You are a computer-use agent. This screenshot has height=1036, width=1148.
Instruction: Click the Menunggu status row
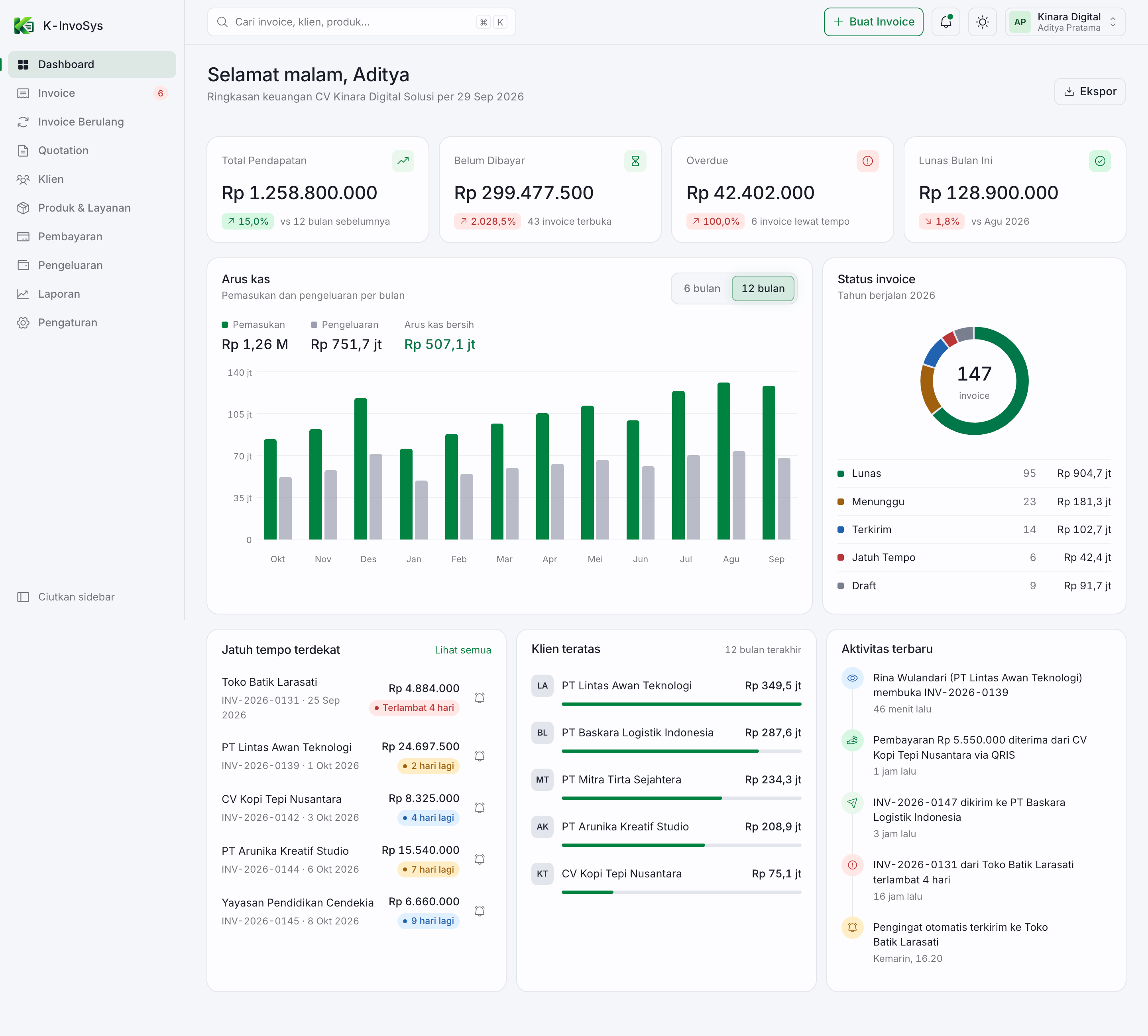974,502
